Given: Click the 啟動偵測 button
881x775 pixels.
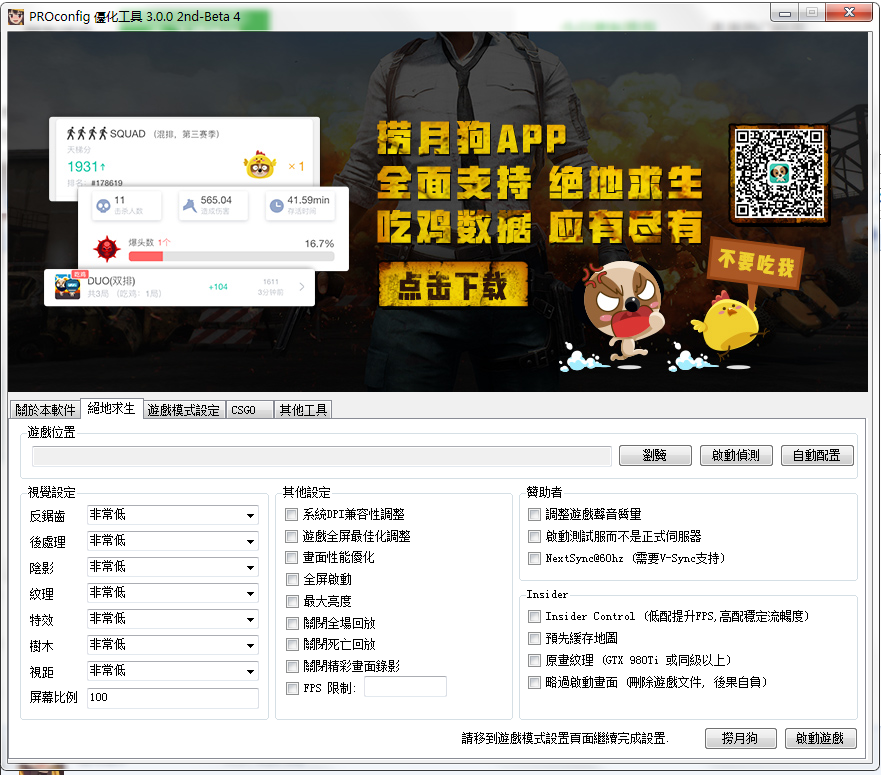Looking at the screenshot, I should pyautogui.click(x=736, y=456).
